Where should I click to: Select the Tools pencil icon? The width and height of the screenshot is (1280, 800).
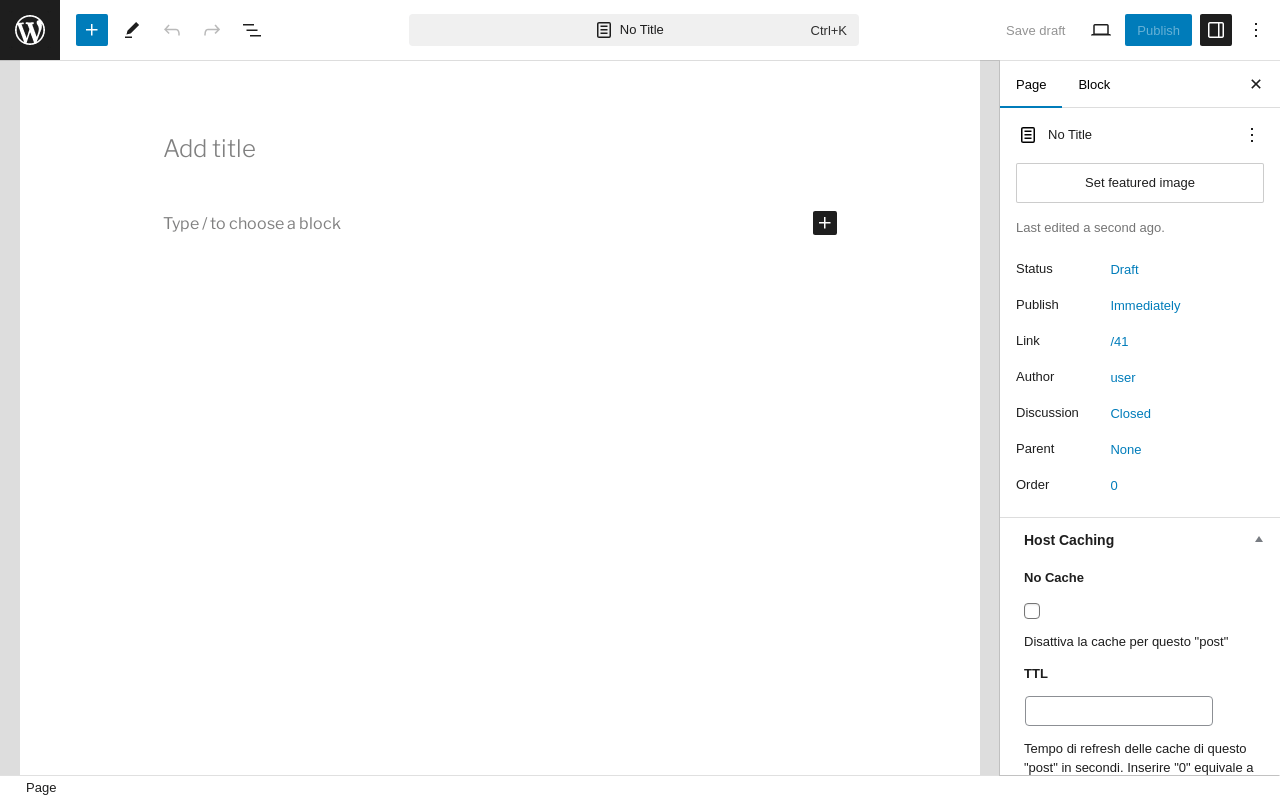click(132, 30)
